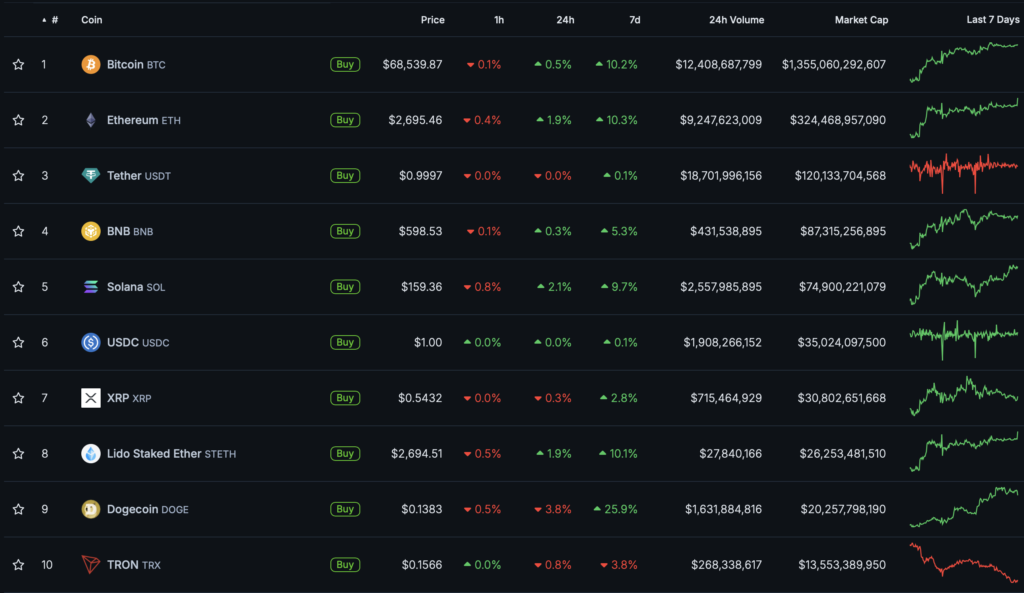Screen dimensions: 1024x593
Task: Click the BNB coin logo icon
Action: [91, 231]
